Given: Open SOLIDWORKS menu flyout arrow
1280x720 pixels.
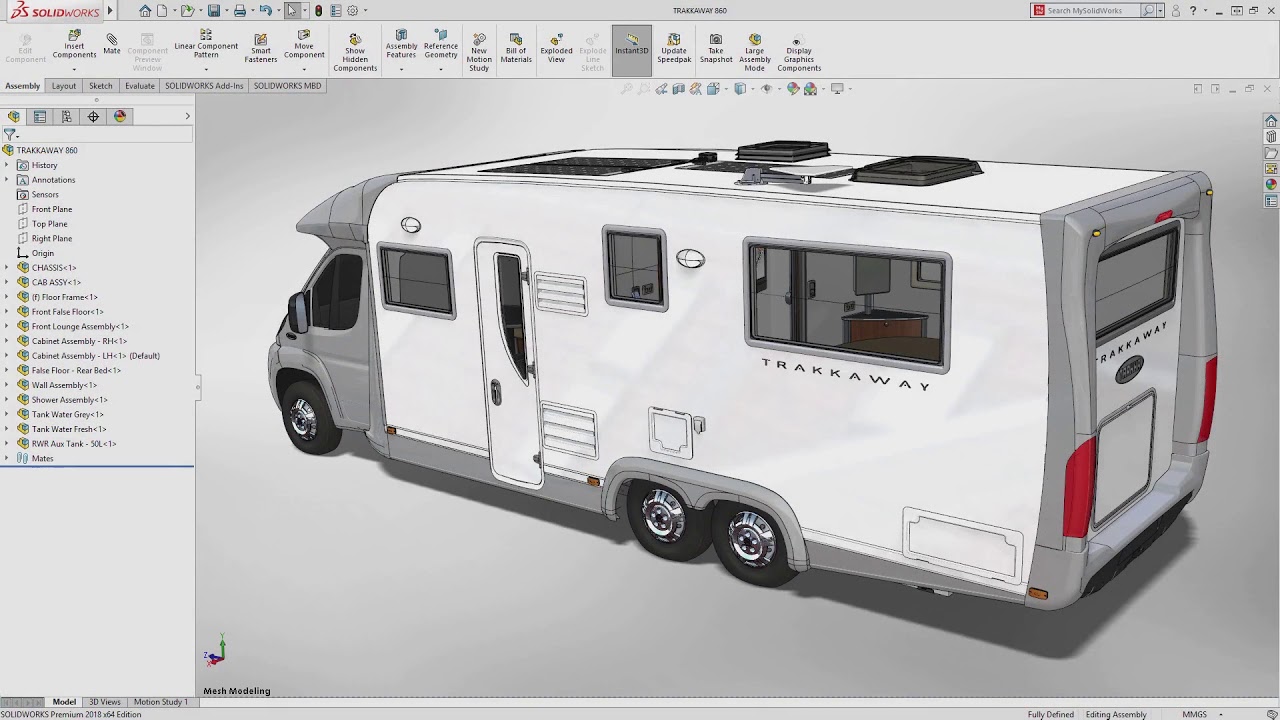Looking at the screenshot, I should tap(110, 11).
